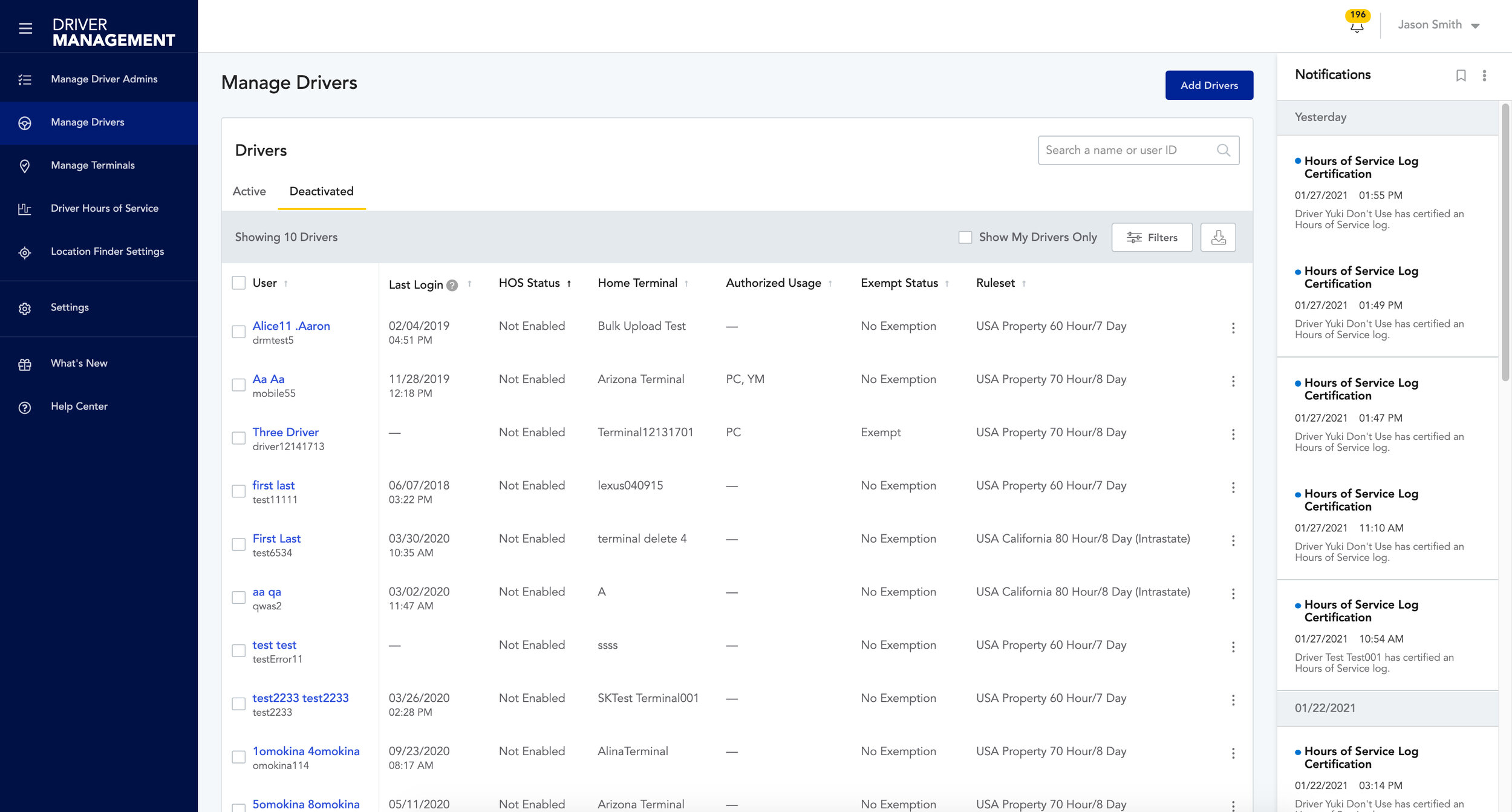Screen dimensions: 1512x812
Task: Sort by Home Terminal column arrow
Action: point(686,283)
